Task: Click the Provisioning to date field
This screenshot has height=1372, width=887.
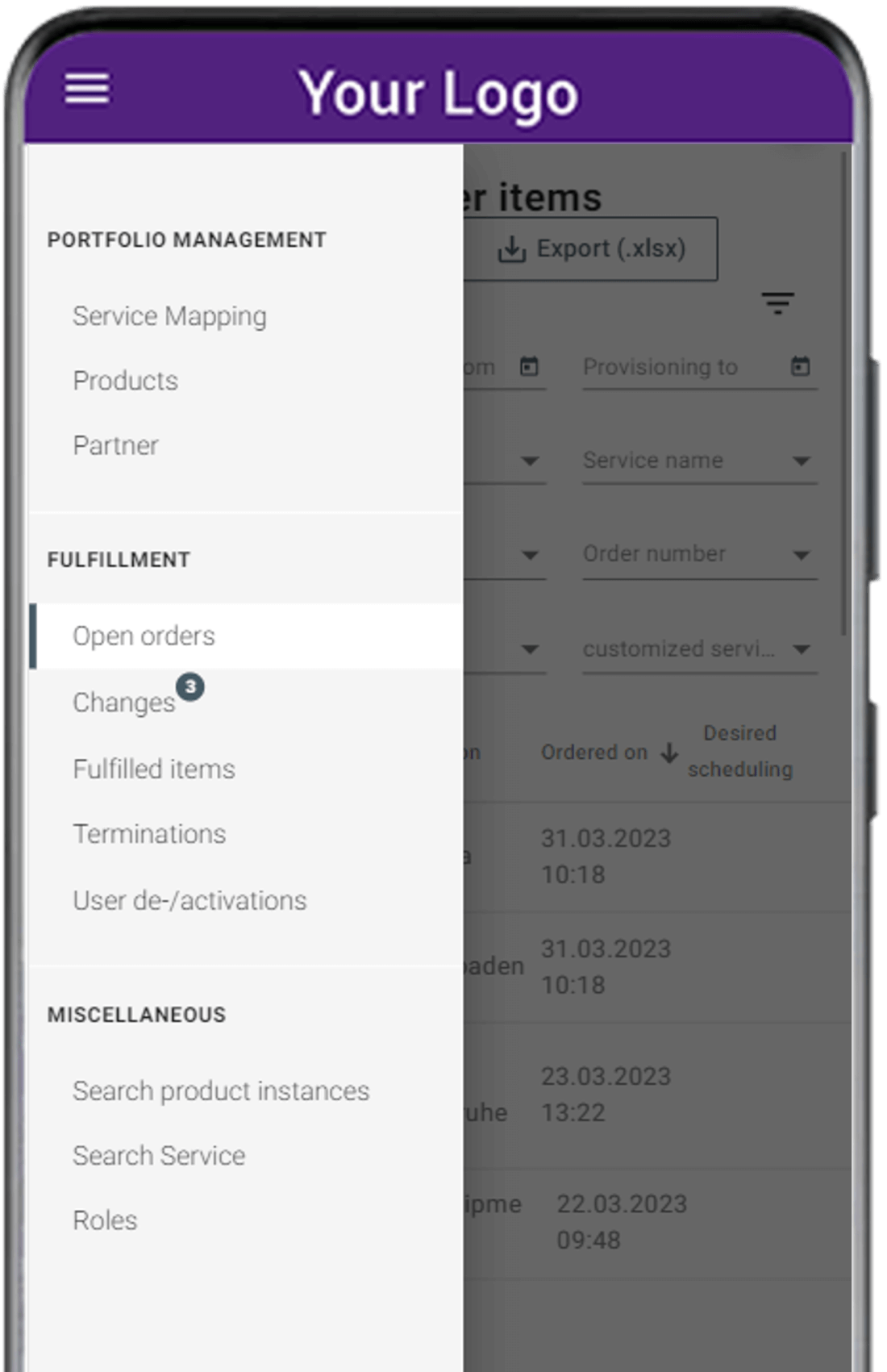Action: 699,368
